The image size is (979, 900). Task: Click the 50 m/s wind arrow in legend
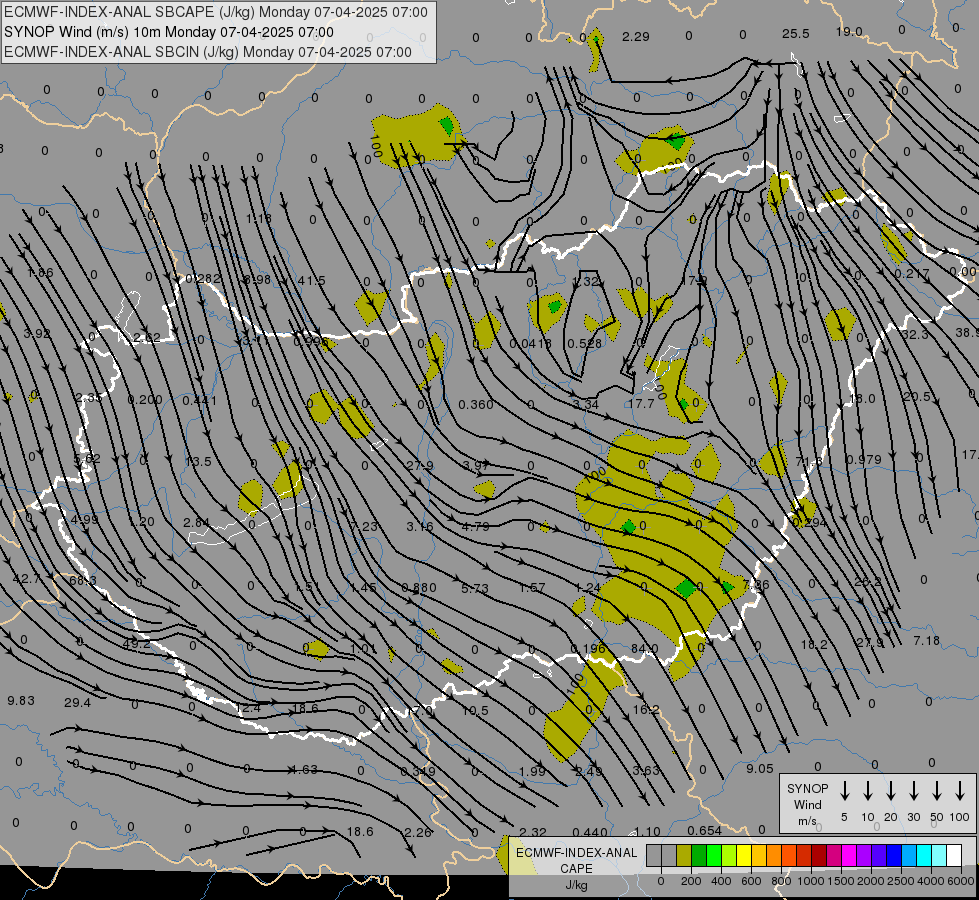(x=937, y=791)
